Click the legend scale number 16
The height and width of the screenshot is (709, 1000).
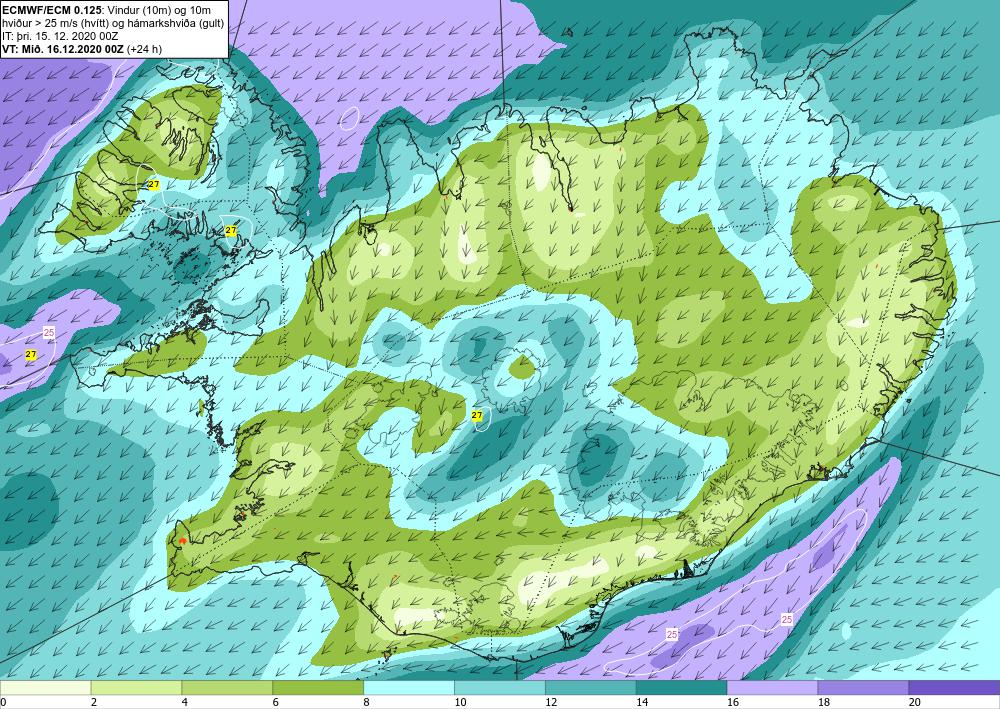(x=733, y=703)
